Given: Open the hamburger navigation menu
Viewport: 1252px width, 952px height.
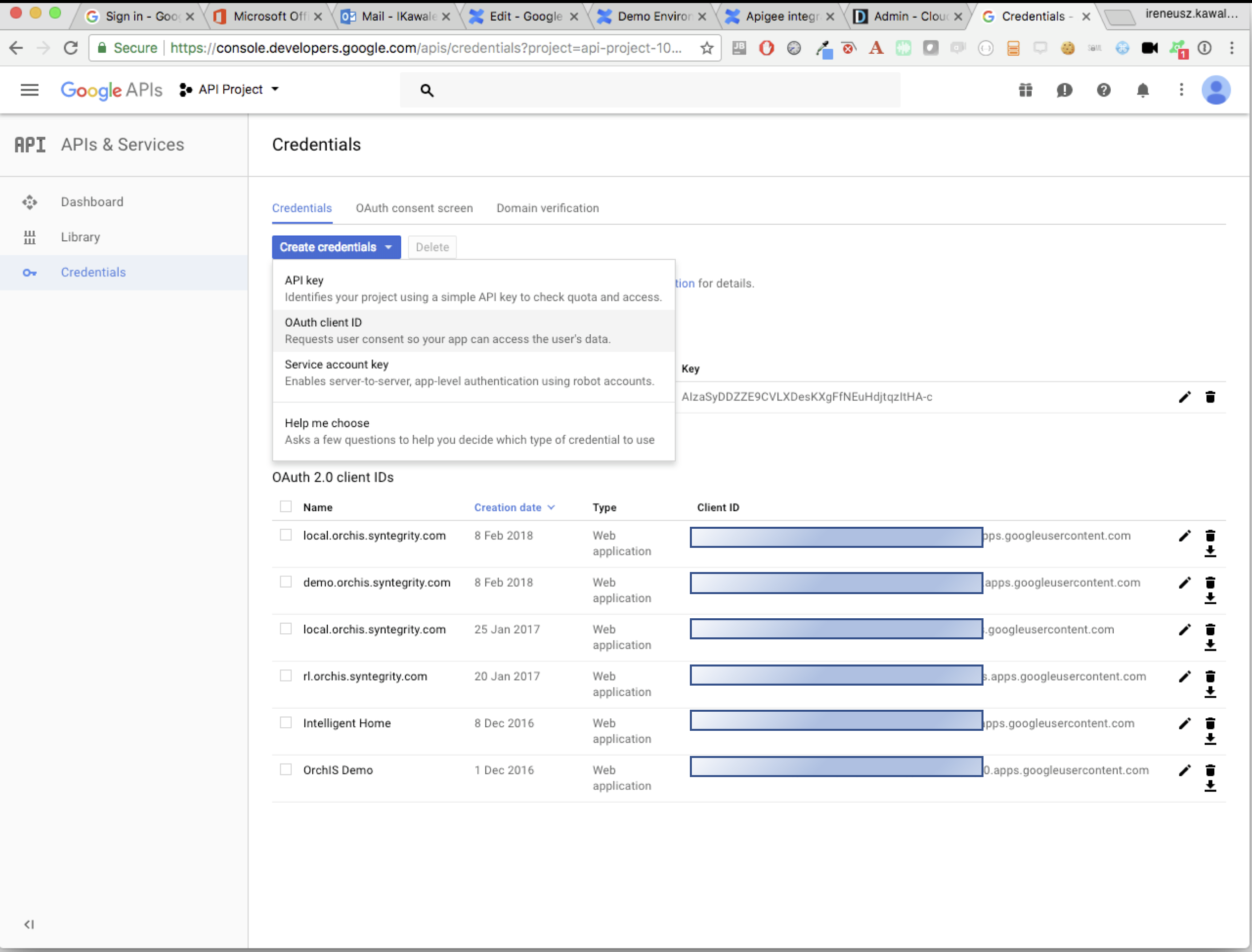Looking at the screenshot, I should coord(30,89).
